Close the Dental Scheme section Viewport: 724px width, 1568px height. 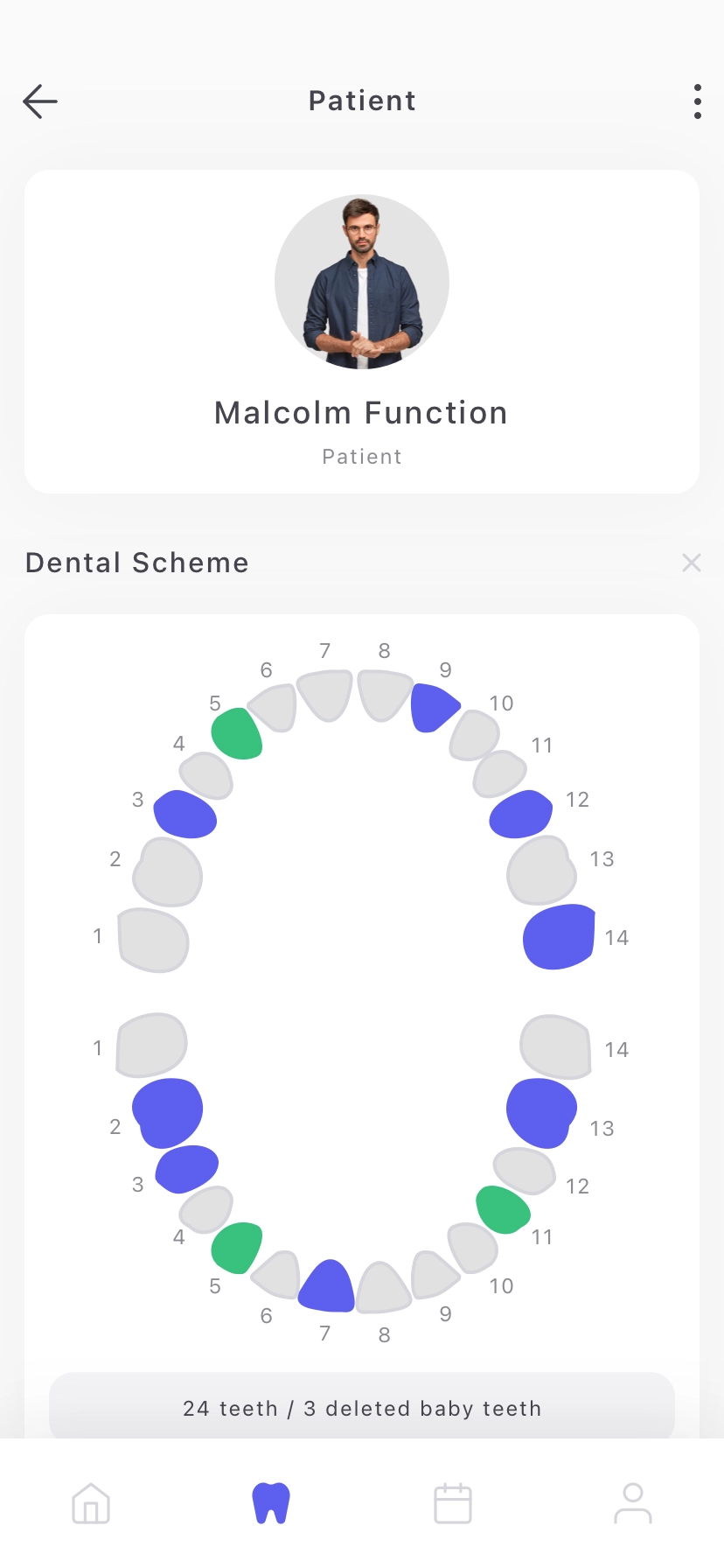pyautogui.click(x=692, y=563)
